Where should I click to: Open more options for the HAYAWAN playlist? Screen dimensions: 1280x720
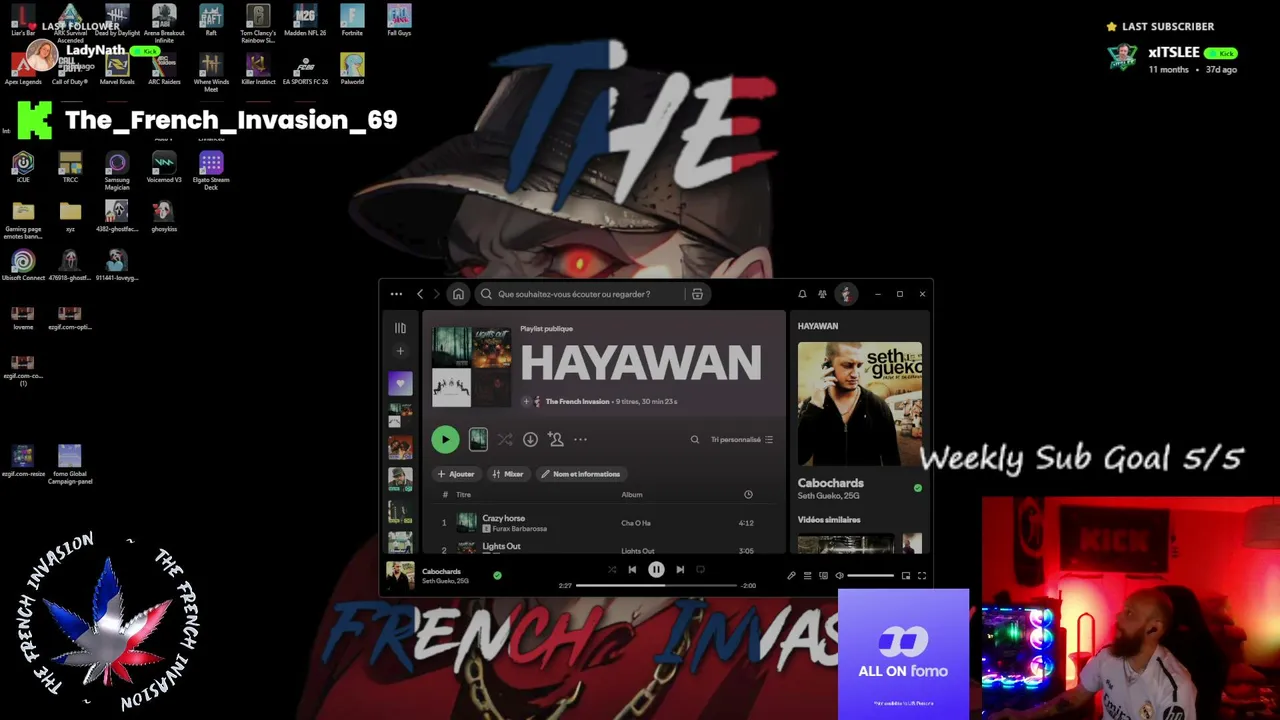(x=580, y=440)
